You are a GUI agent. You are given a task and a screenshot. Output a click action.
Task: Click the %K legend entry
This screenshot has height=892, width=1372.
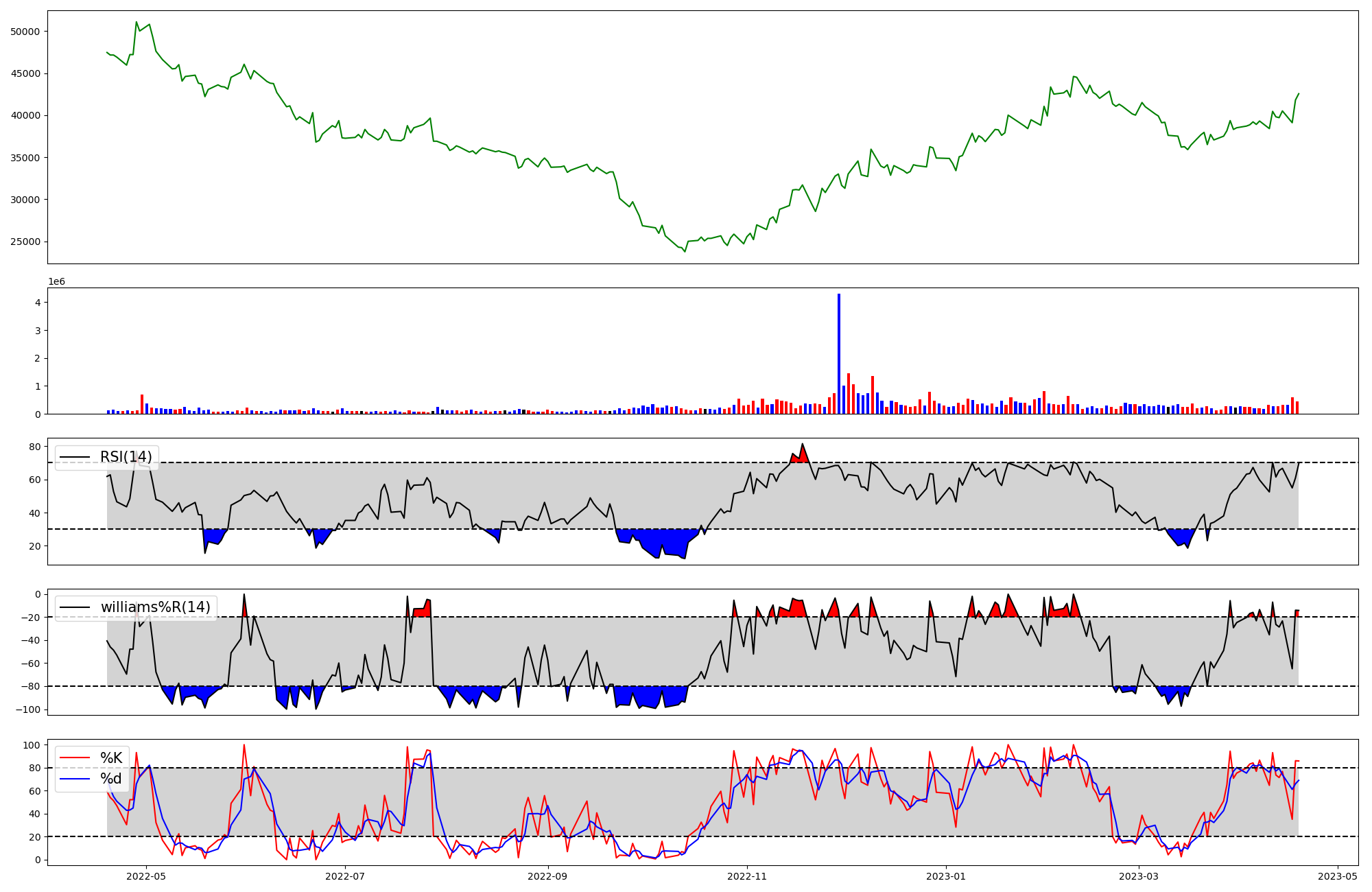(111, 758)
